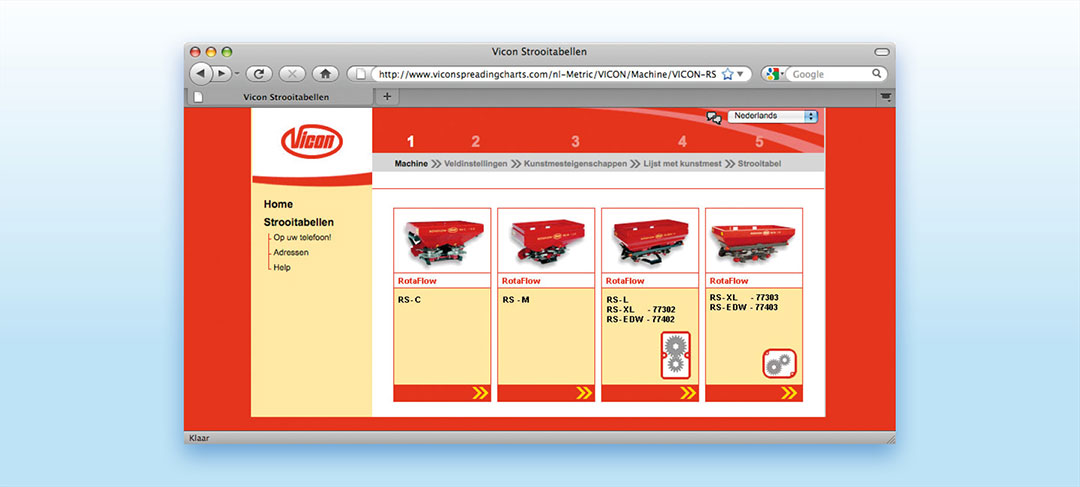Click the browser Forward button
The image size is (1080, 487).
point(221,74)
